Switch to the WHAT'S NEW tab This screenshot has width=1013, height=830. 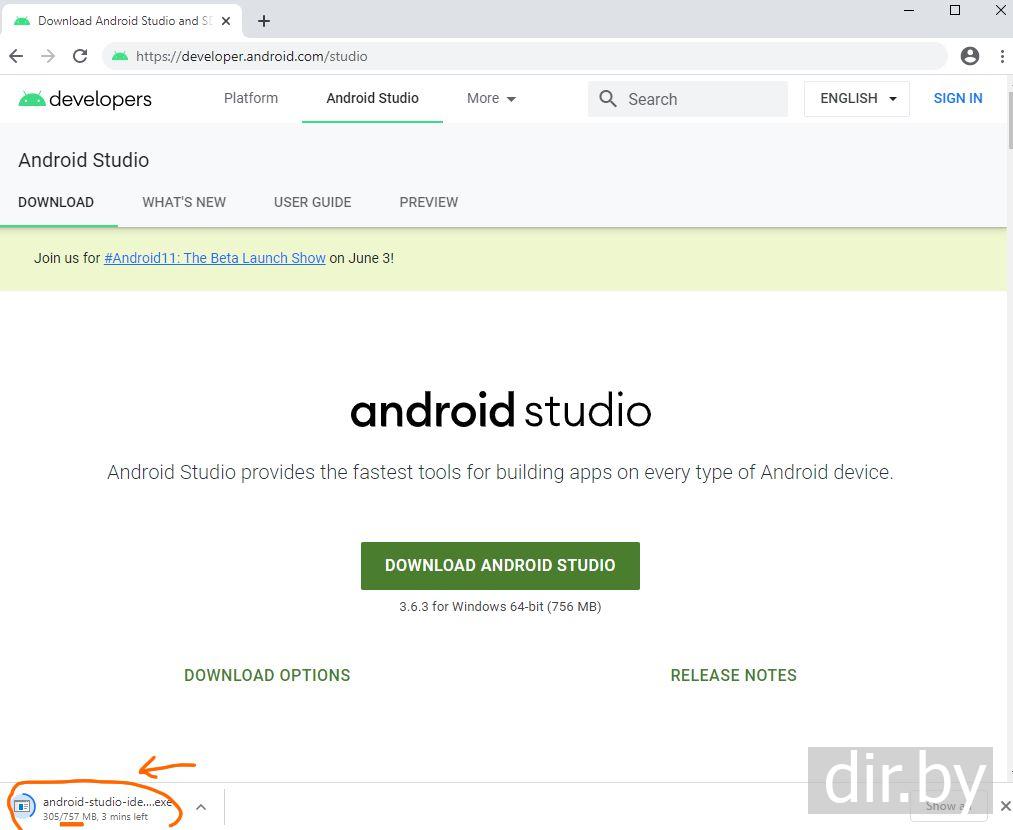tap(184, 202)
